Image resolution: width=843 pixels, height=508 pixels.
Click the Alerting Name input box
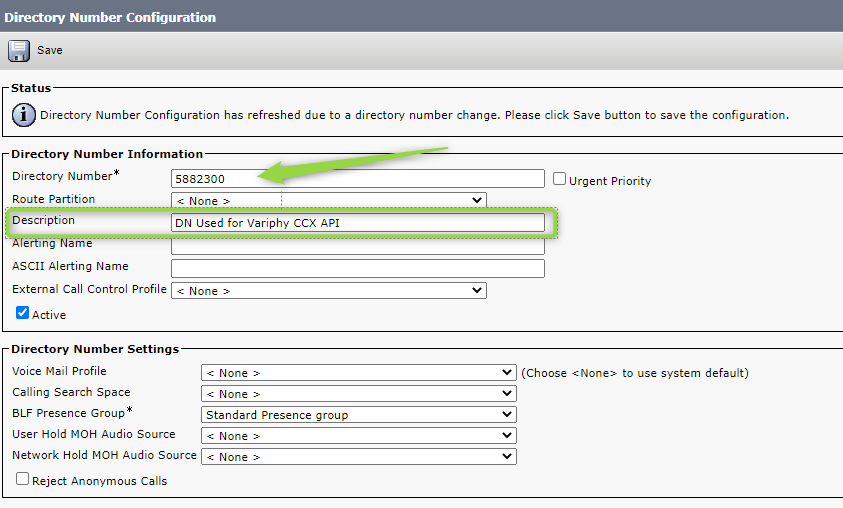coord(358,246)
